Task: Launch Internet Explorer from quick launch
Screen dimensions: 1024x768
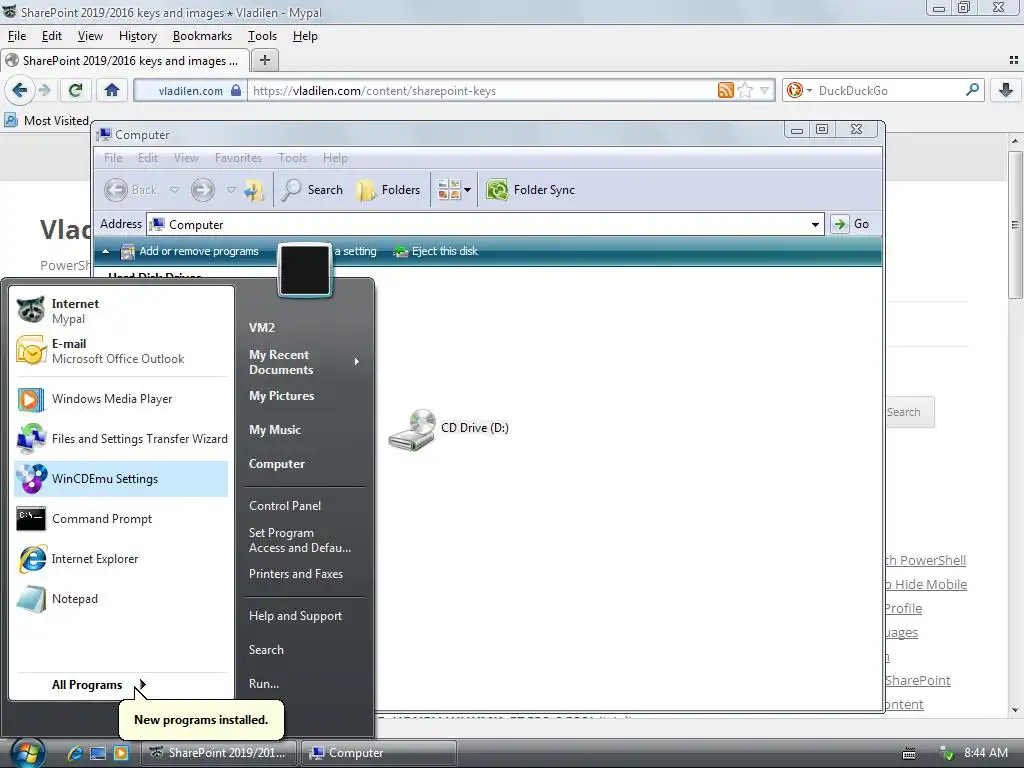Action: pos(75,753)
